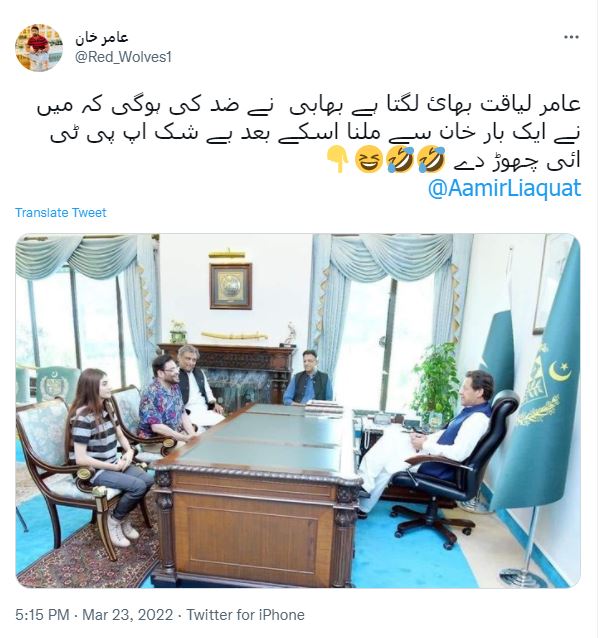Click the profile avatar of عامر خان
The width and height of the screenshot is (600, 638).
click(39, 47)
